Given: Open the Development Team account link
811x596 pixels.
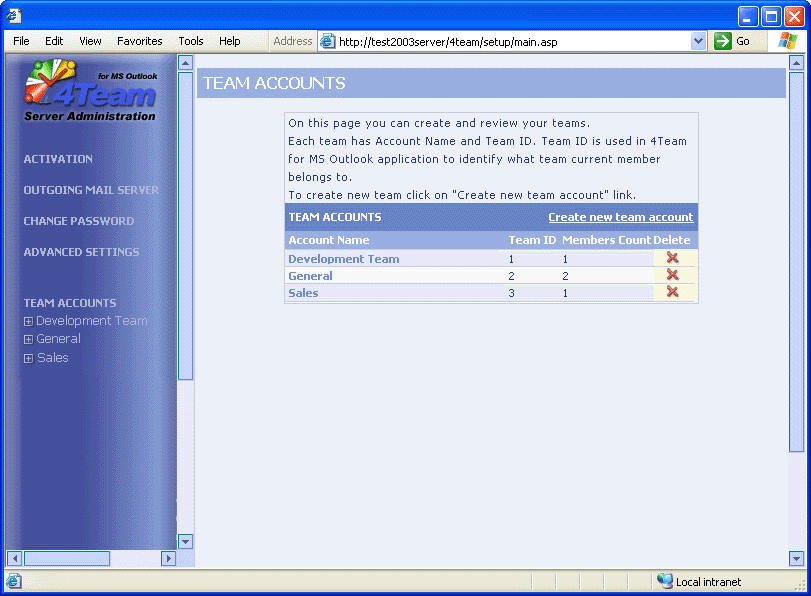Looking at the screenshot, I should (343, 259).
